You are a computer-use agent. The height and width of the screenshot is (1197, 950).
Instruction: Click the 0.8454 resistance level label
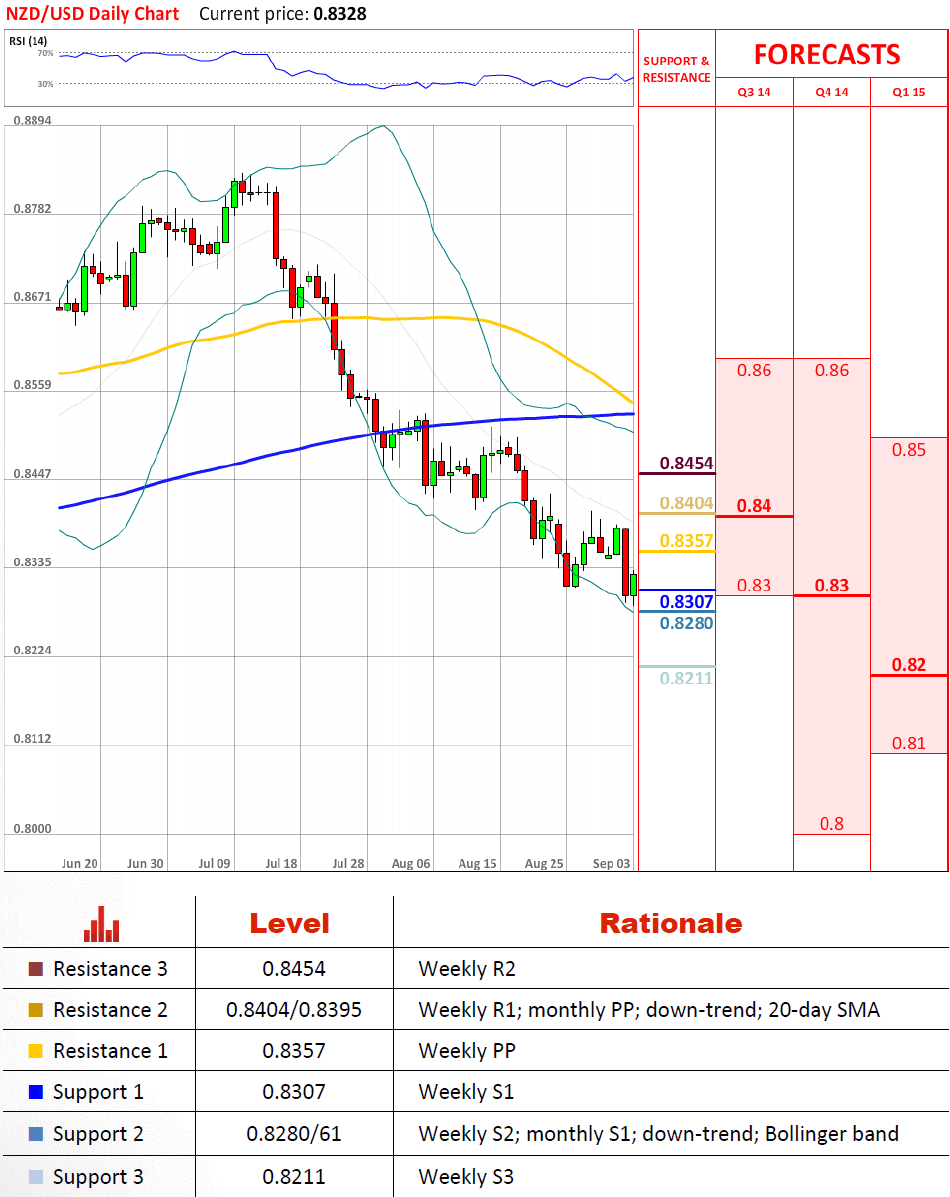[686, 463]
